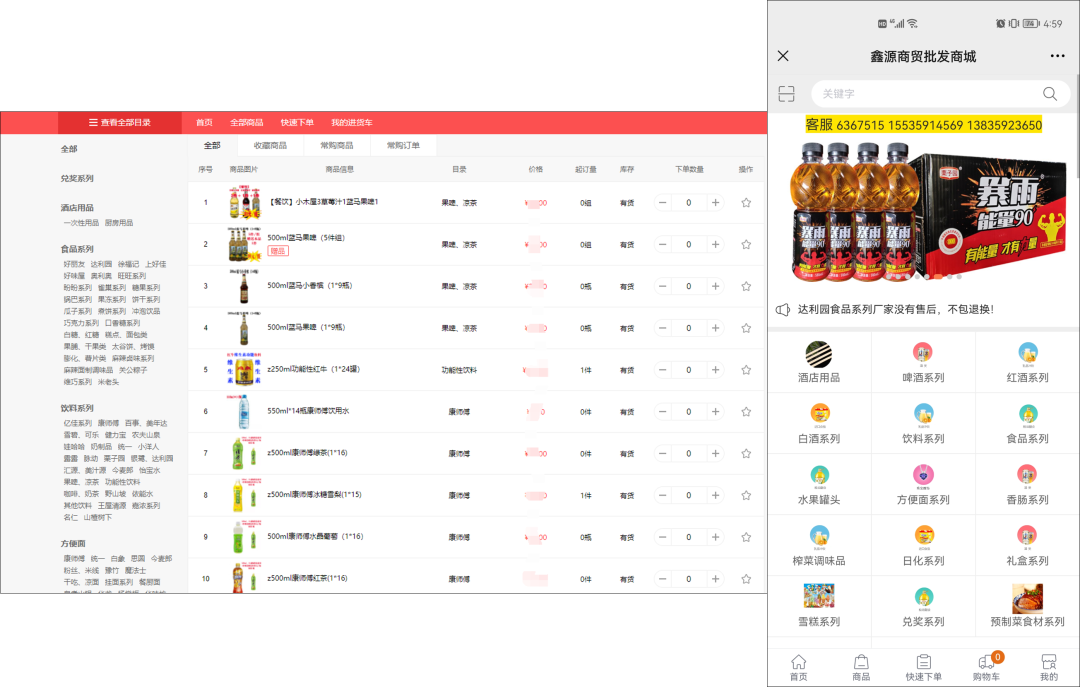Open the 方便面 heading in the sidebar

pos(73,544)
